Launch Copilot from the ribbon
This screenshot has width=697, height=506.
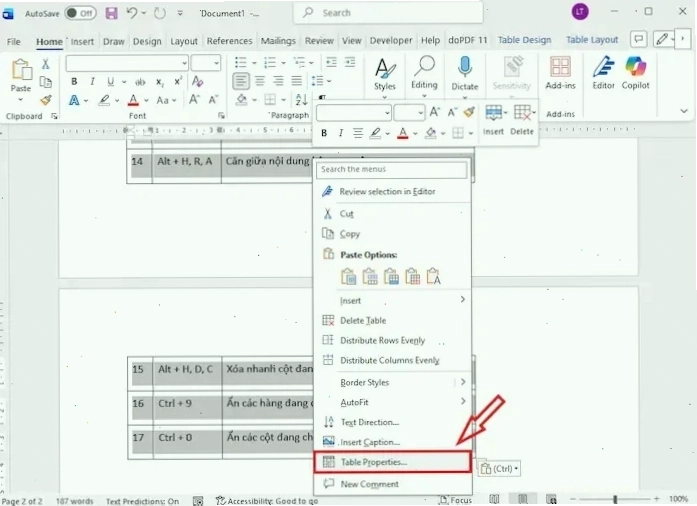[635, 73]
